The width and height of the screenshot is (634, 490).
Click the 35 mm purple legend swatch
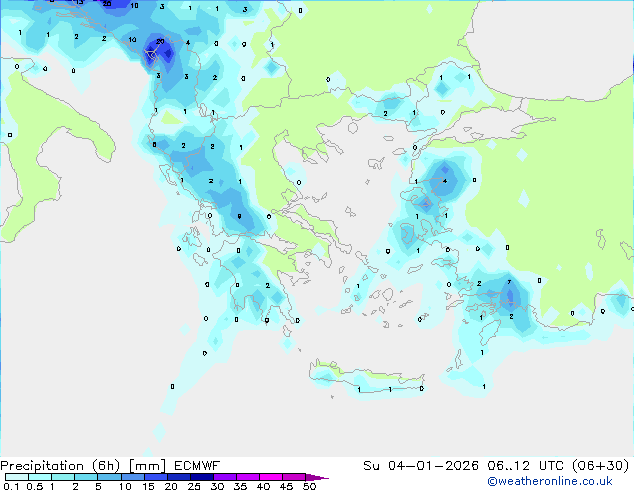click(249, 477)
